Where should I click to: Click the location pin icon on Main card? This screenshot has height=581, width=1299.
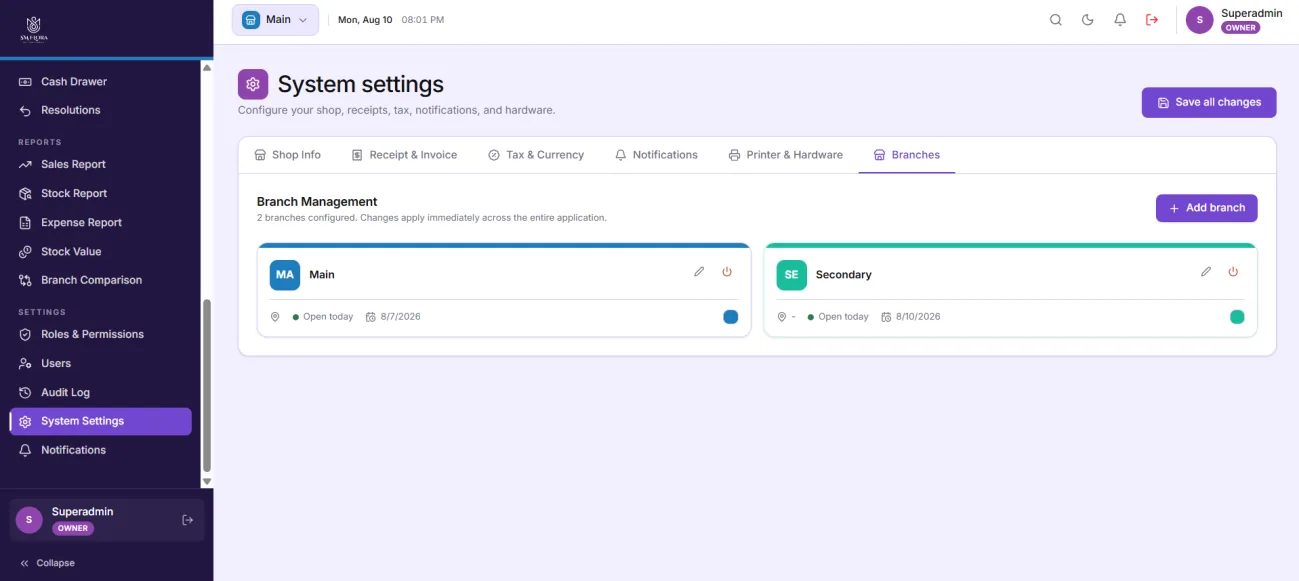275,317
